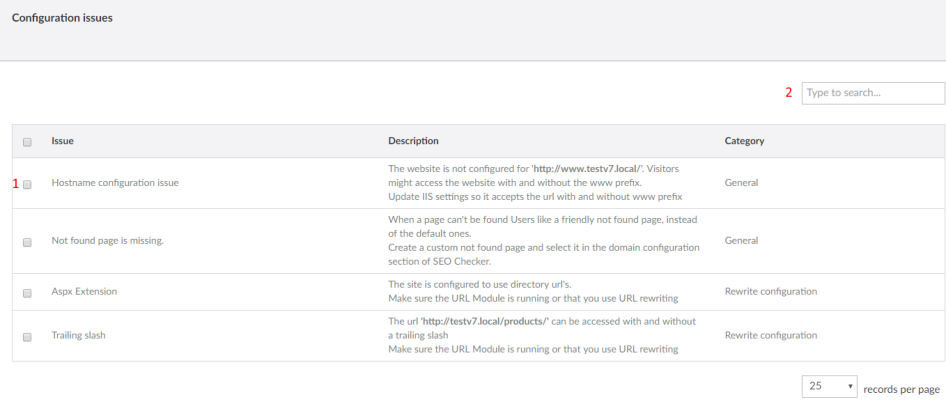Click the http://testv7.local/products/ URL in description
This screenshot has width=946, height=404.
point(485,321)
